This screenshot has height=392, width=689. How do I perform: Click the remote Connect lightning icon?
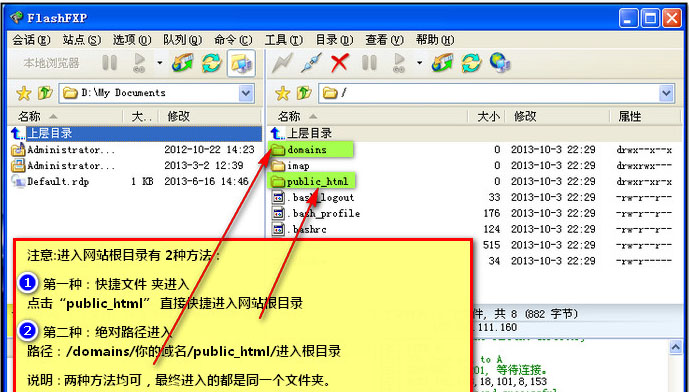click(282, 63)
